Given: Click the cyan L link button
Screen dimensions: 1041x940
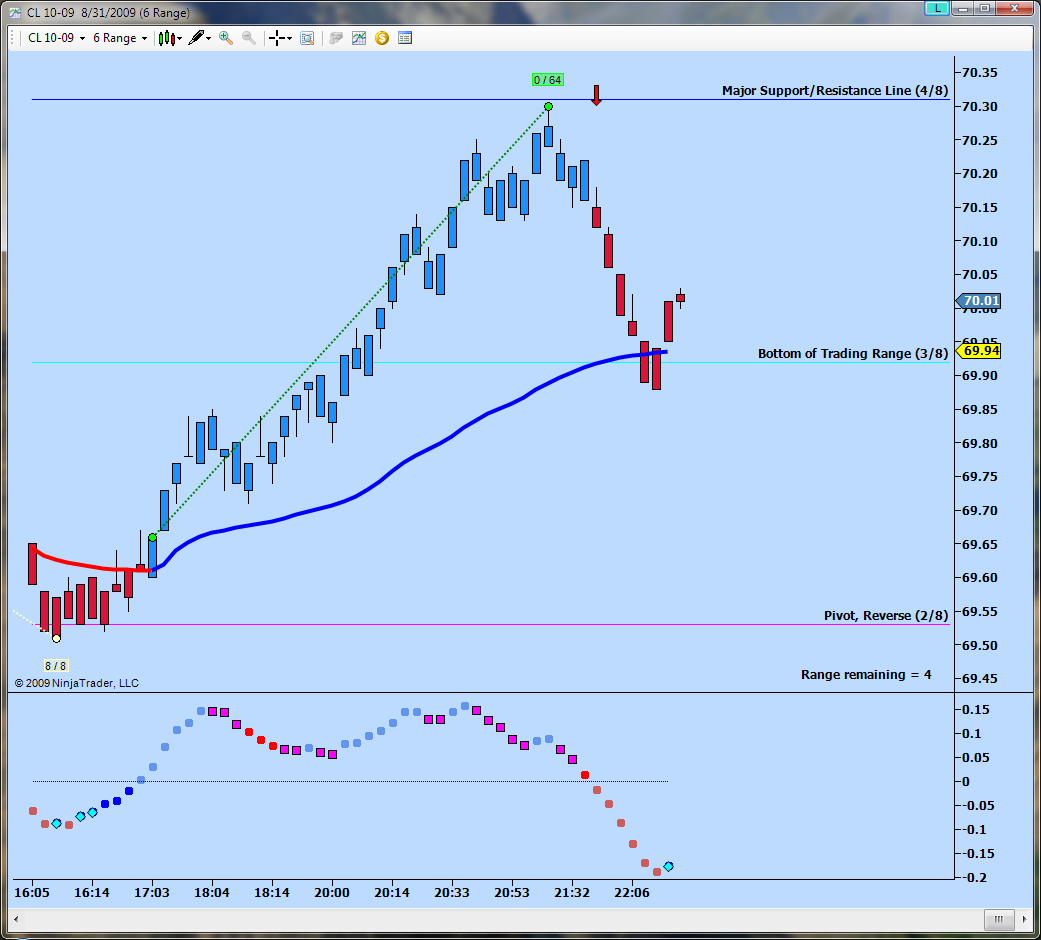Looking at the screenshot, I should 937,8.
